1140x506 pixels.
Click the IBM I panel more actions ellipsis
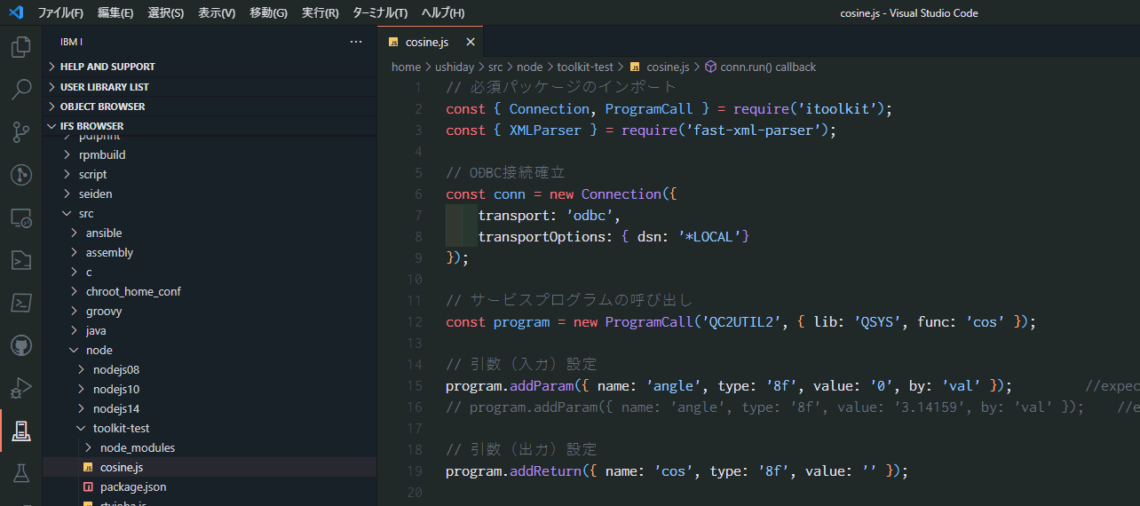coord(356,42)
